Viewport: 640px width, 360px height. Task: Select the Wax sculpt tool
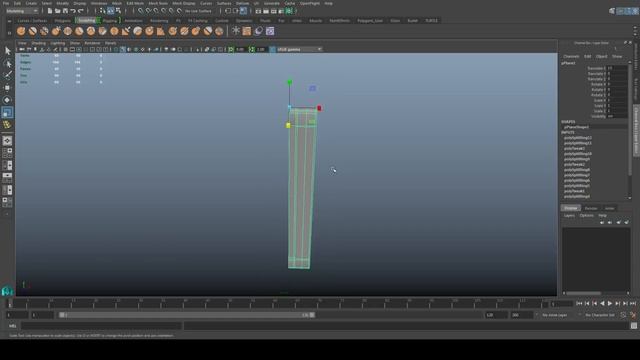138,31
